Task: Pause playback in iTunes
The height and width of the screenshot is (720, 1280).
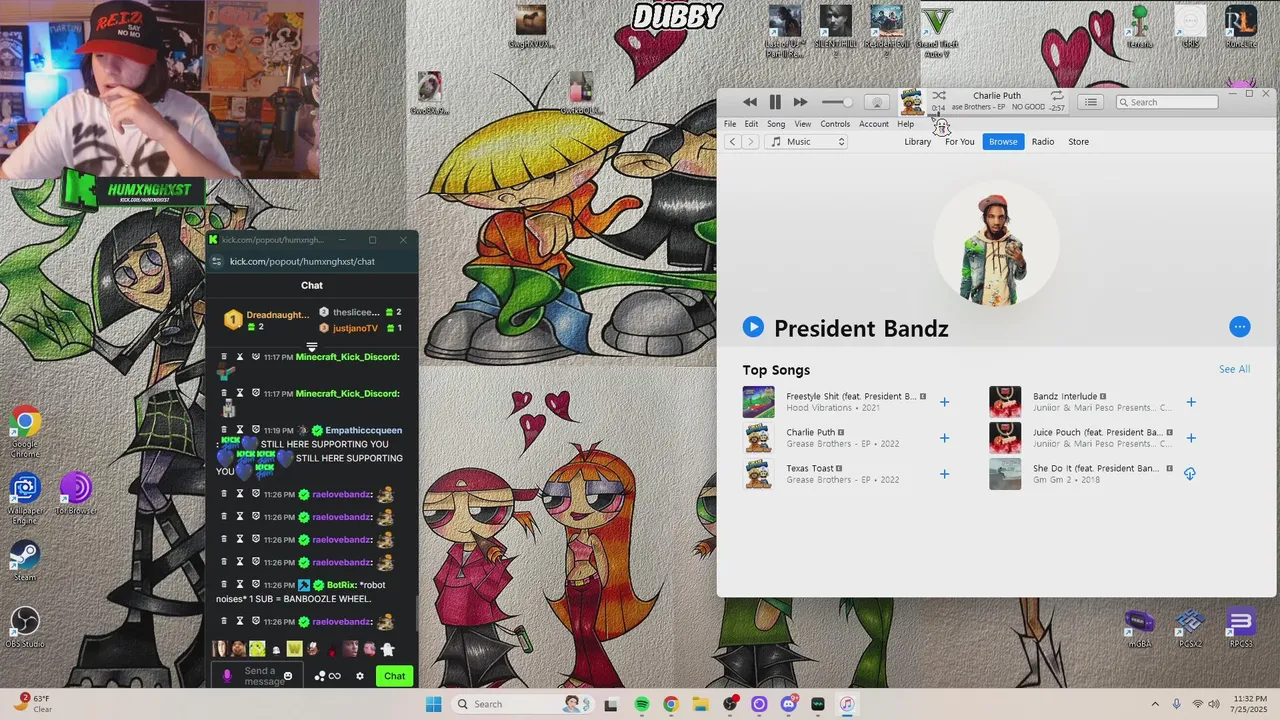Action: [775, 102]
